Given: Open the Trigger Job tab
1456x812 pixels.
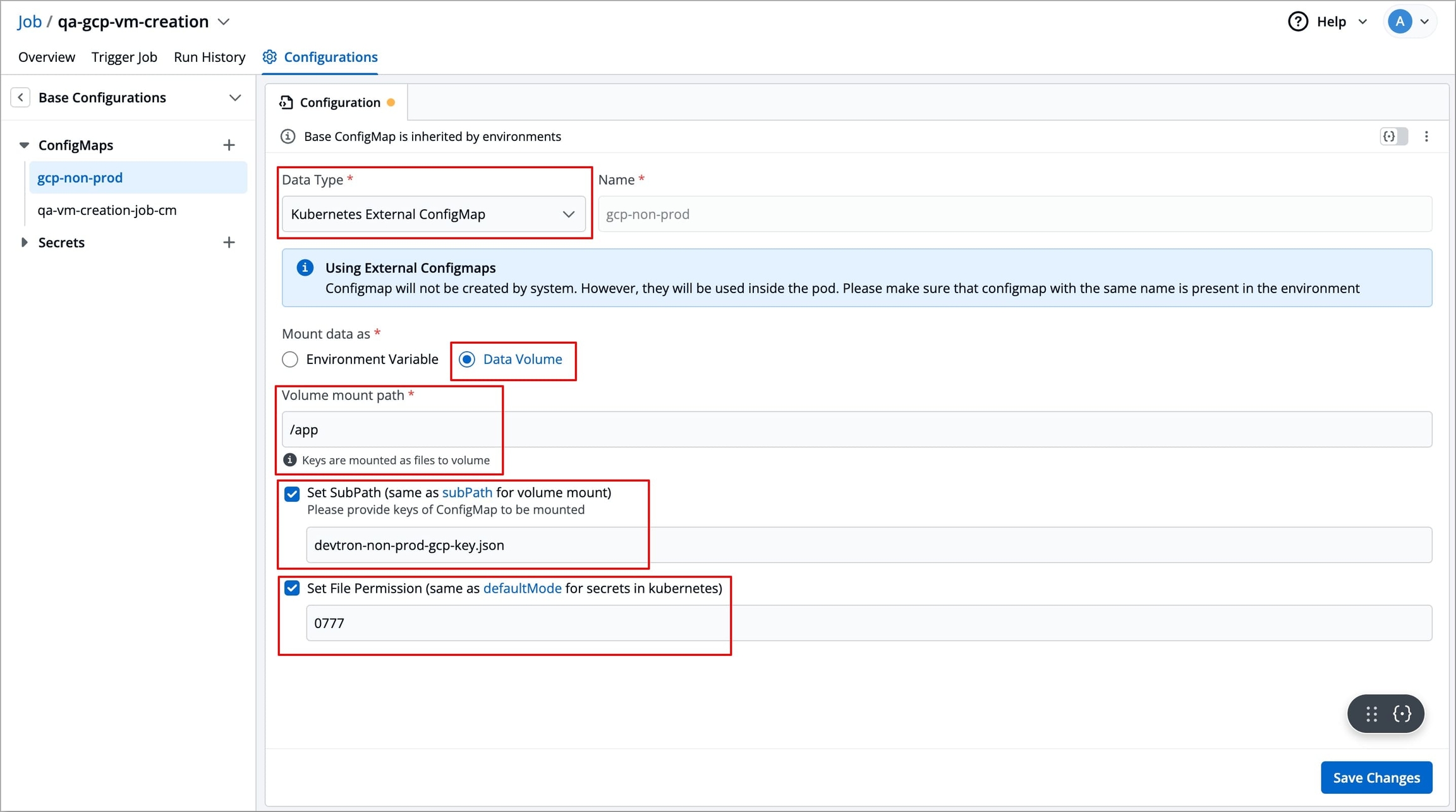Looking at the screenshot, I should click(124, 57).
